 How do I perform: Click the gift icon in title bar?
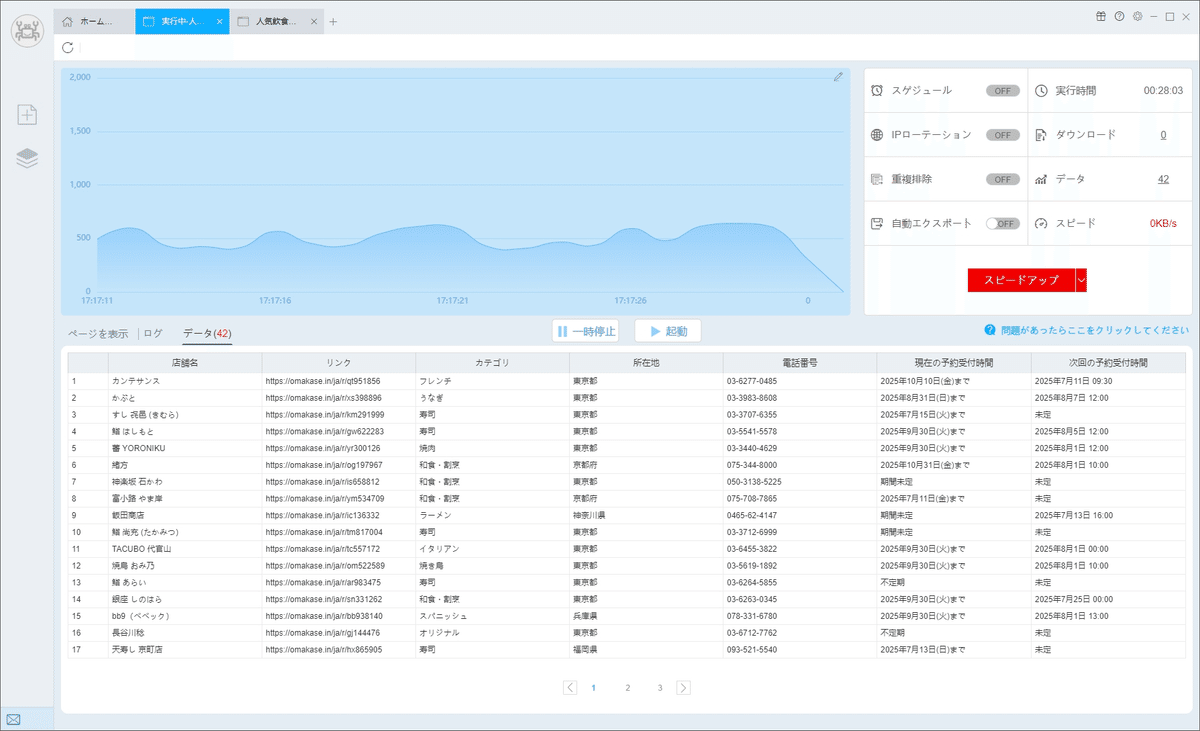coord(1101,16)
